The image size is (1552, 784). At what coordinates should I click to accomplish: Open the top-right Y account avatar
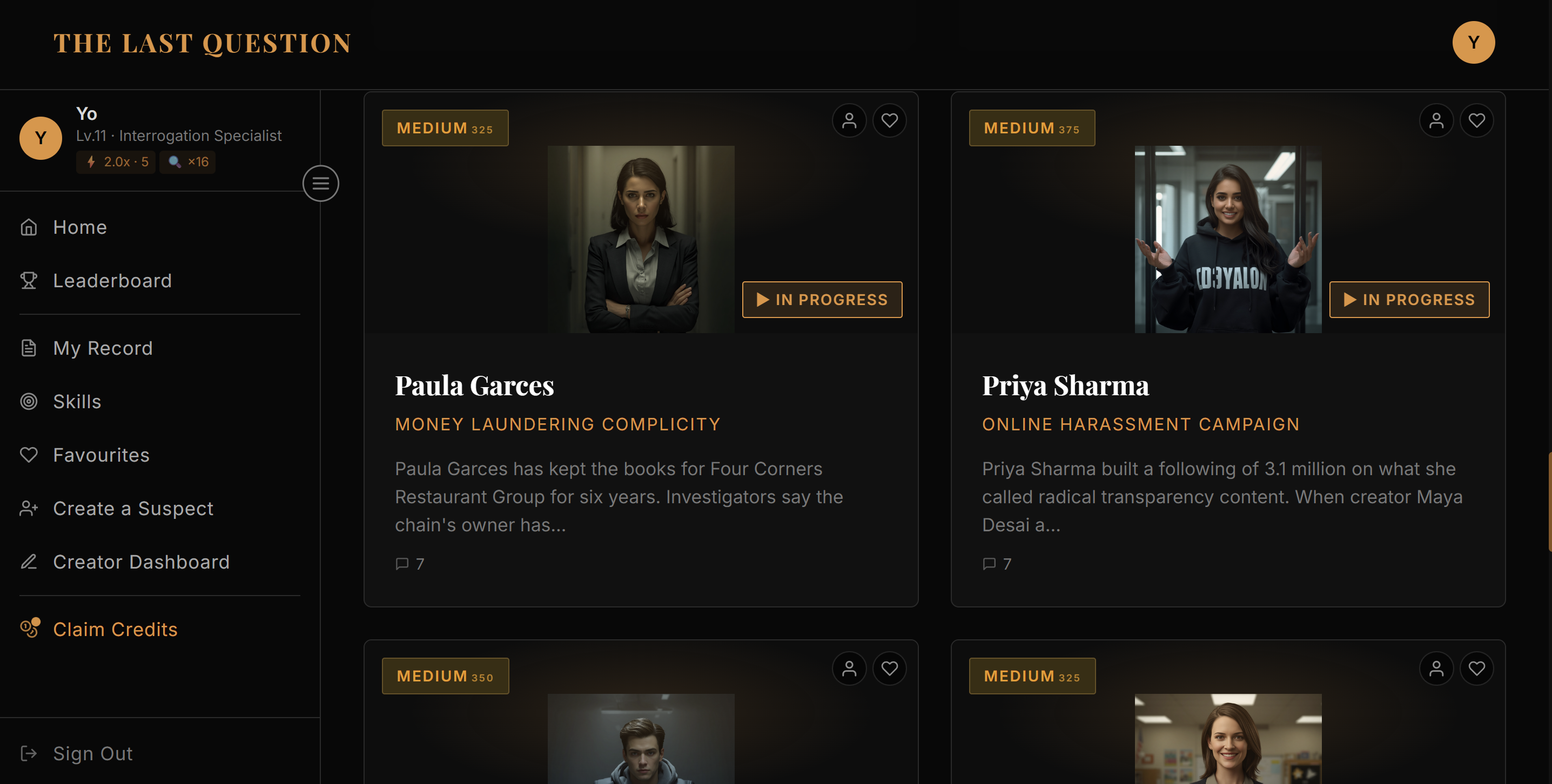(1473, 42)
